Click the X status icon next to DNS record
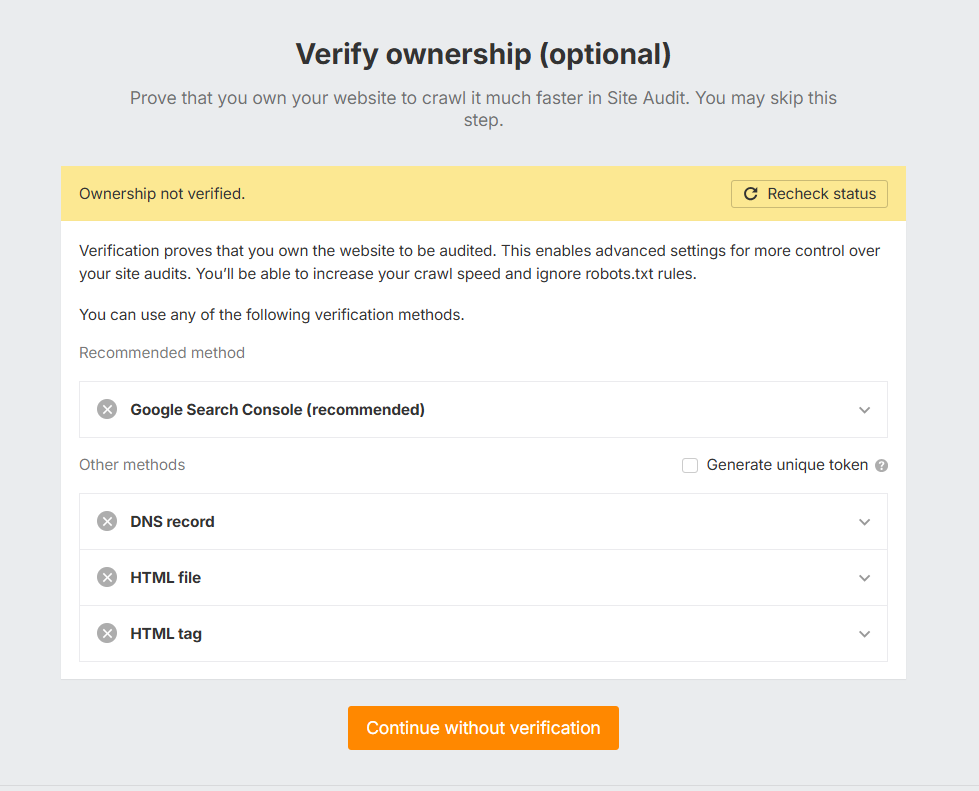The height and width of the screenshot is (791, 979). 107,521
